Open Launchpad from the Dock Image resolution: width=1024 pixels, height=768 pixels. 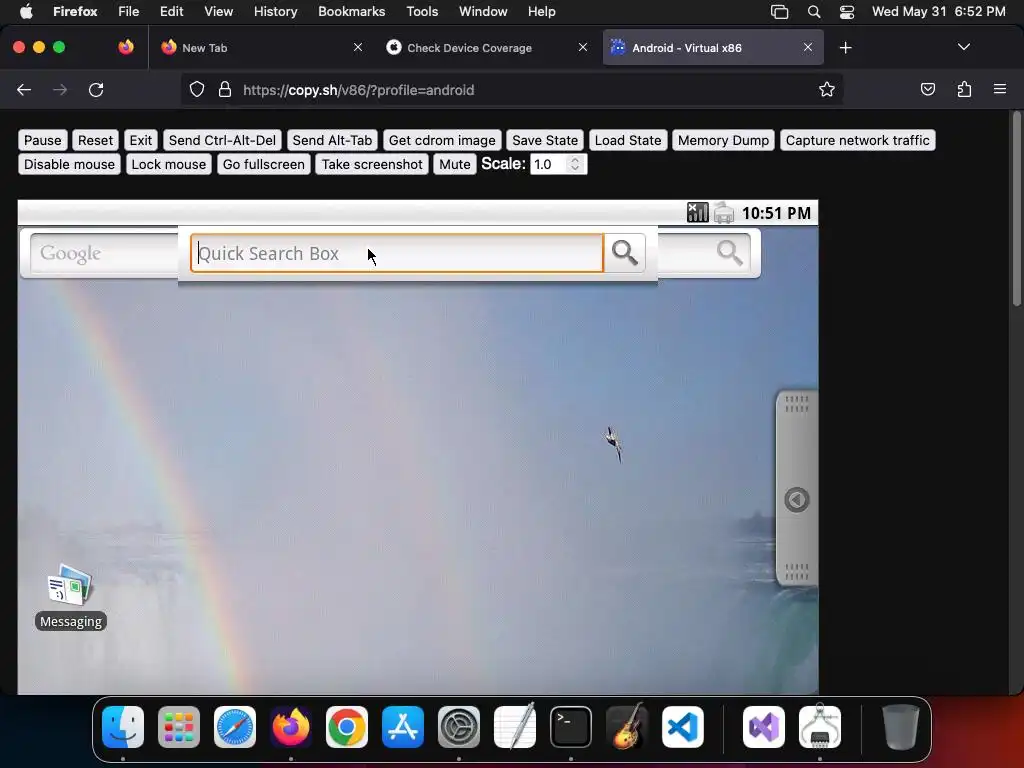coord(179,727)
